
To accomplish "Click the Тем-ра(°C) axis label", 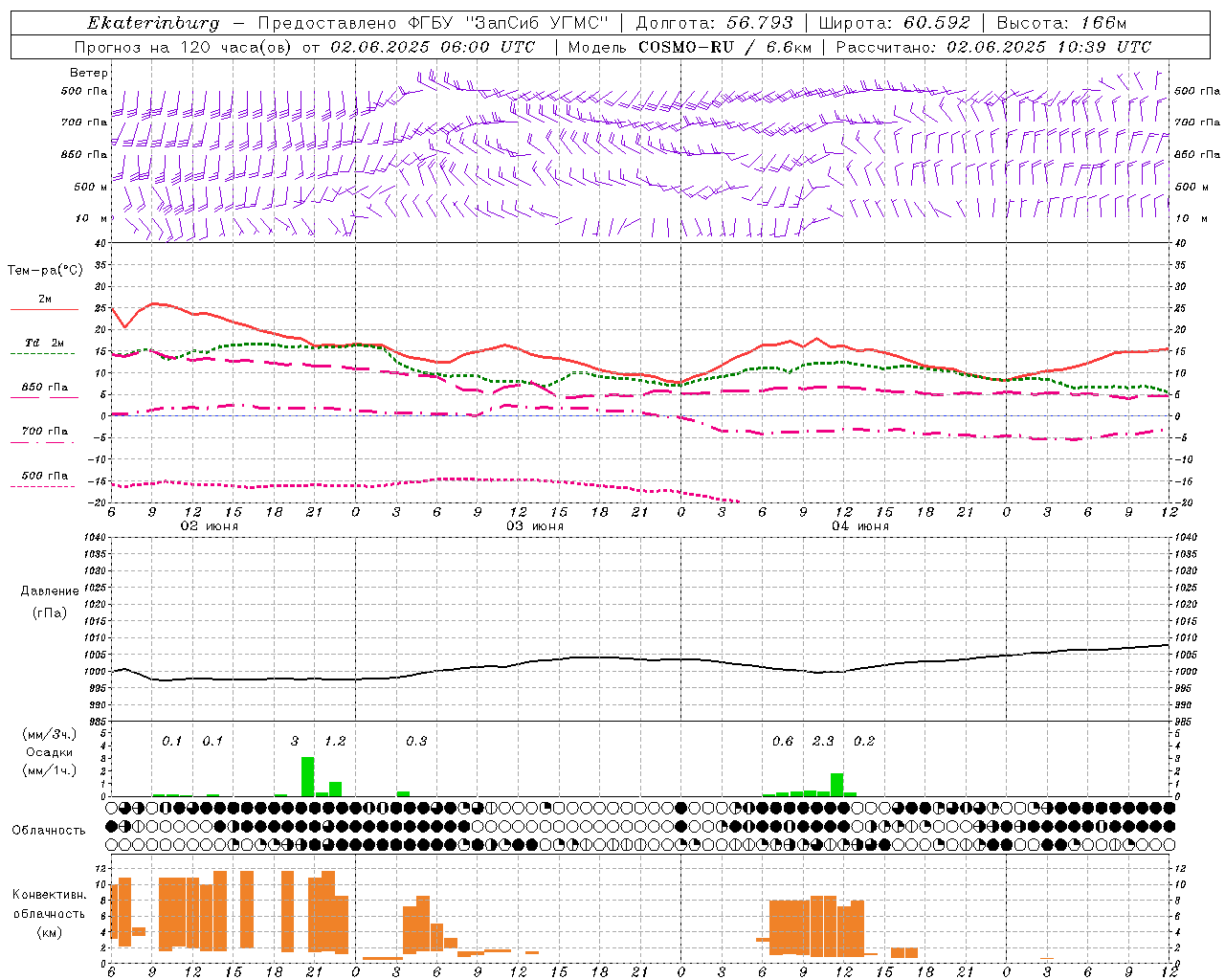I will 45,271.
